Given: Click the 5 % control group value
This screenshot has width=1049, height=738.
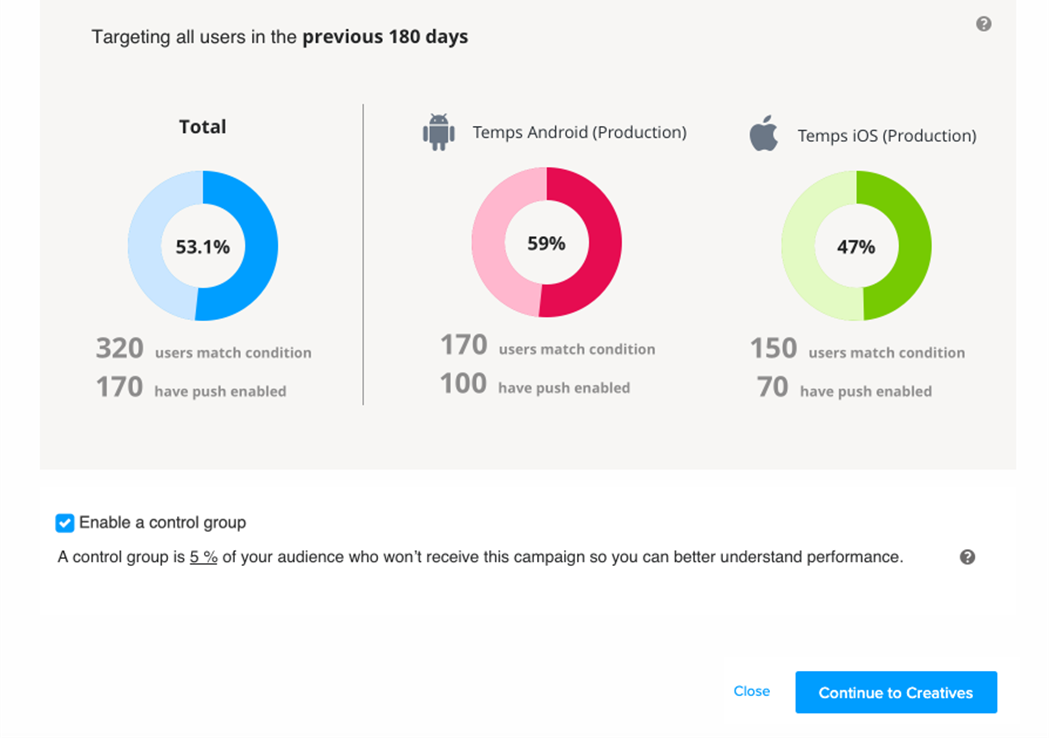Looking at the screenshot, I should click(203, 557).
